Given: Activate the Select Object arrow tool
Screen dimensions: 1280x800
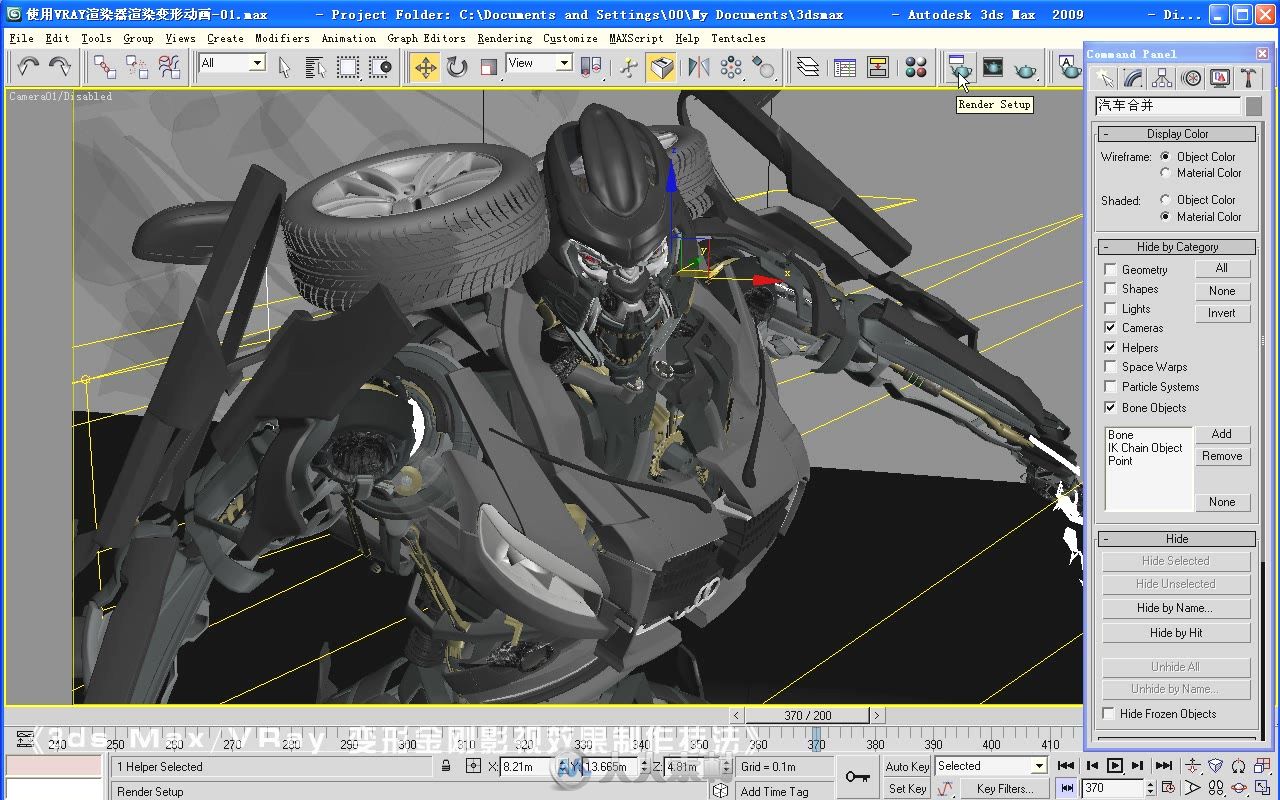Looking at the screenshot, I should click(284, 67).
